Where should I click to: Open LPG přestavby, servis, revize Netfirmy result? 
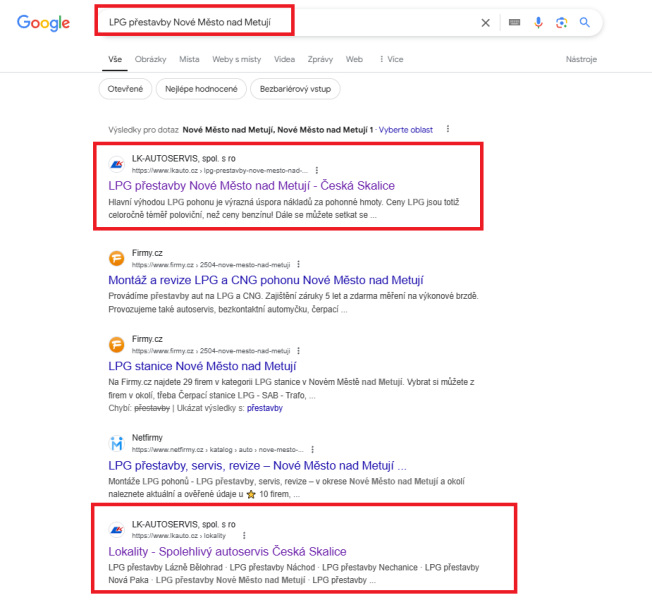(x=257, y=465)
